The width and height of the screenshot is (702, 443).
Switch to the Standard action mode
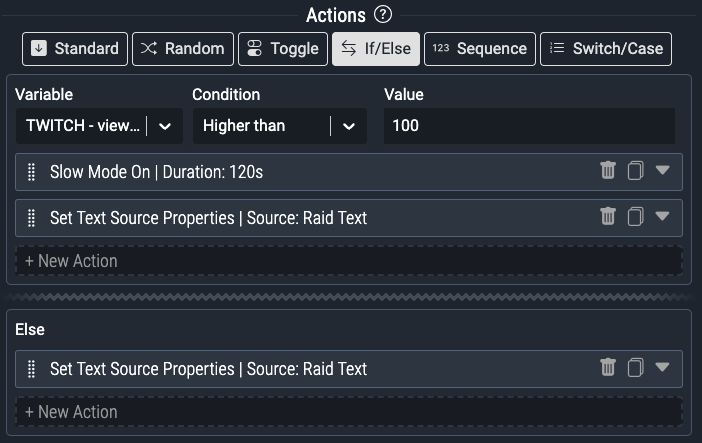tap(76, 48)
